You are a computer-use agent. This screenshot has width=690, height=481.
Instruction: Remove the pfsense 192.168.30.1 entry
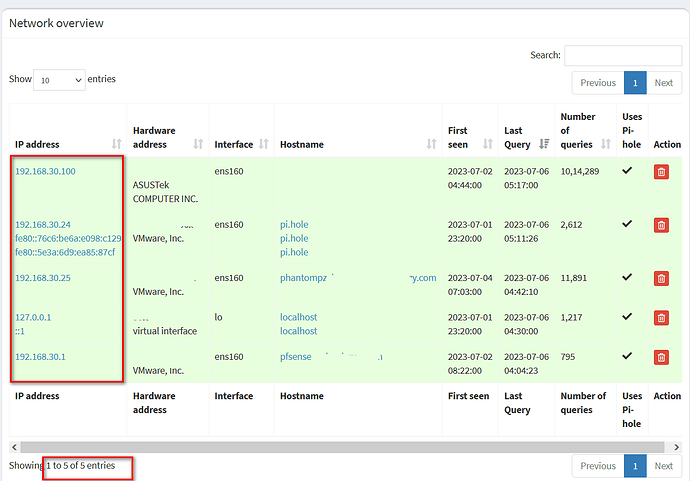661,357
